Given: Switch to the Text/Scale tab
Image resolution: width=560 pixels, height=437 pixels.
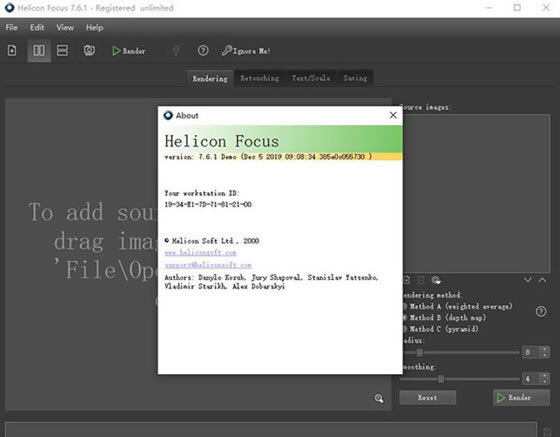Looking at the screenshot, I should [311, 78].
